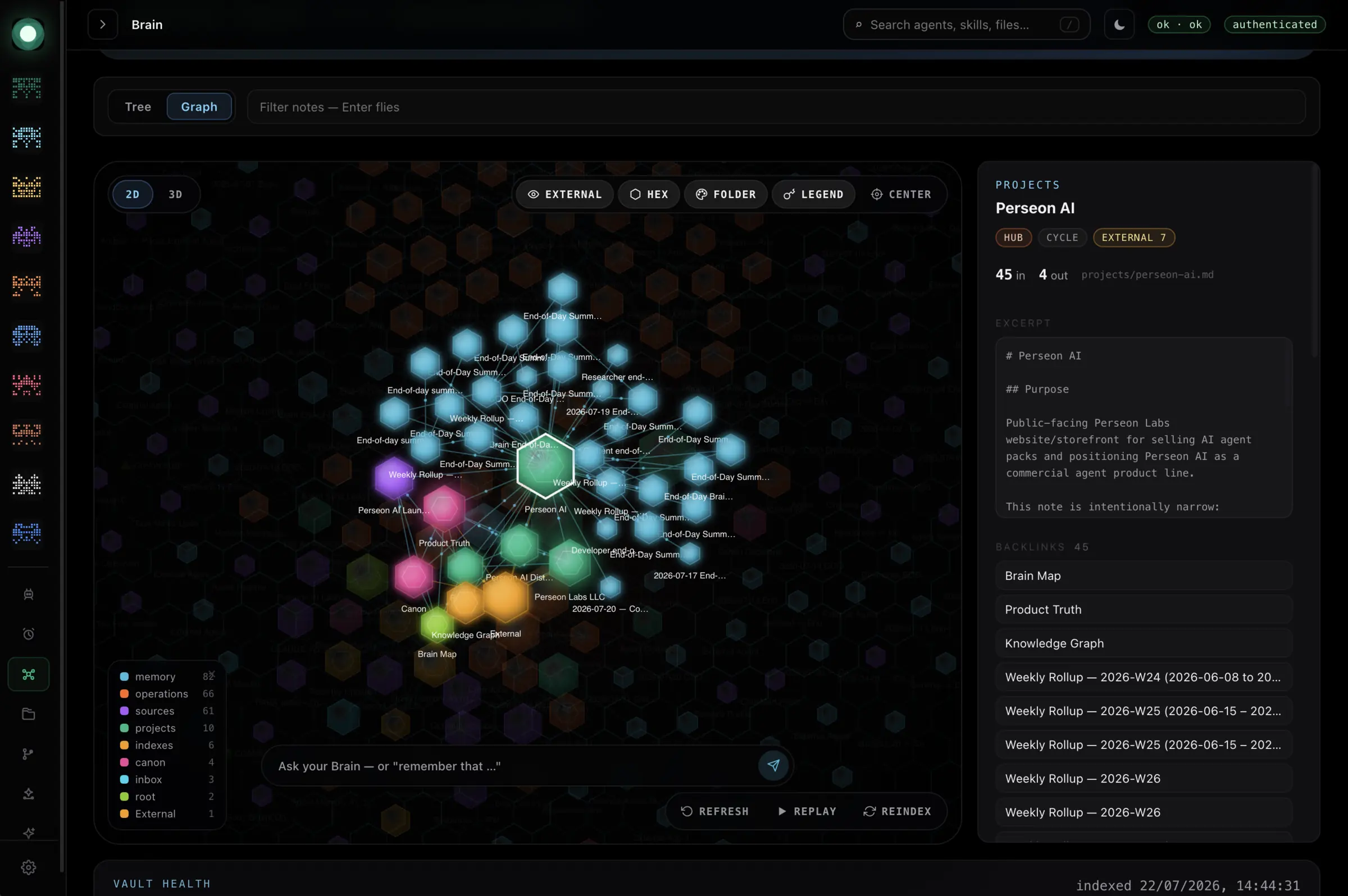Click the EXTERNAL 7 tag chip
Screen dimensions: 1348x896
[1133, 237]
